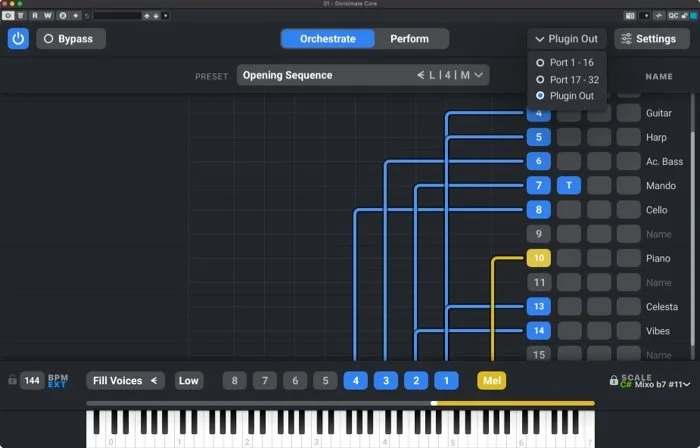Screen dimensions: 700x448
Task: Toggle the Bypass button
Action: point(71,39)
